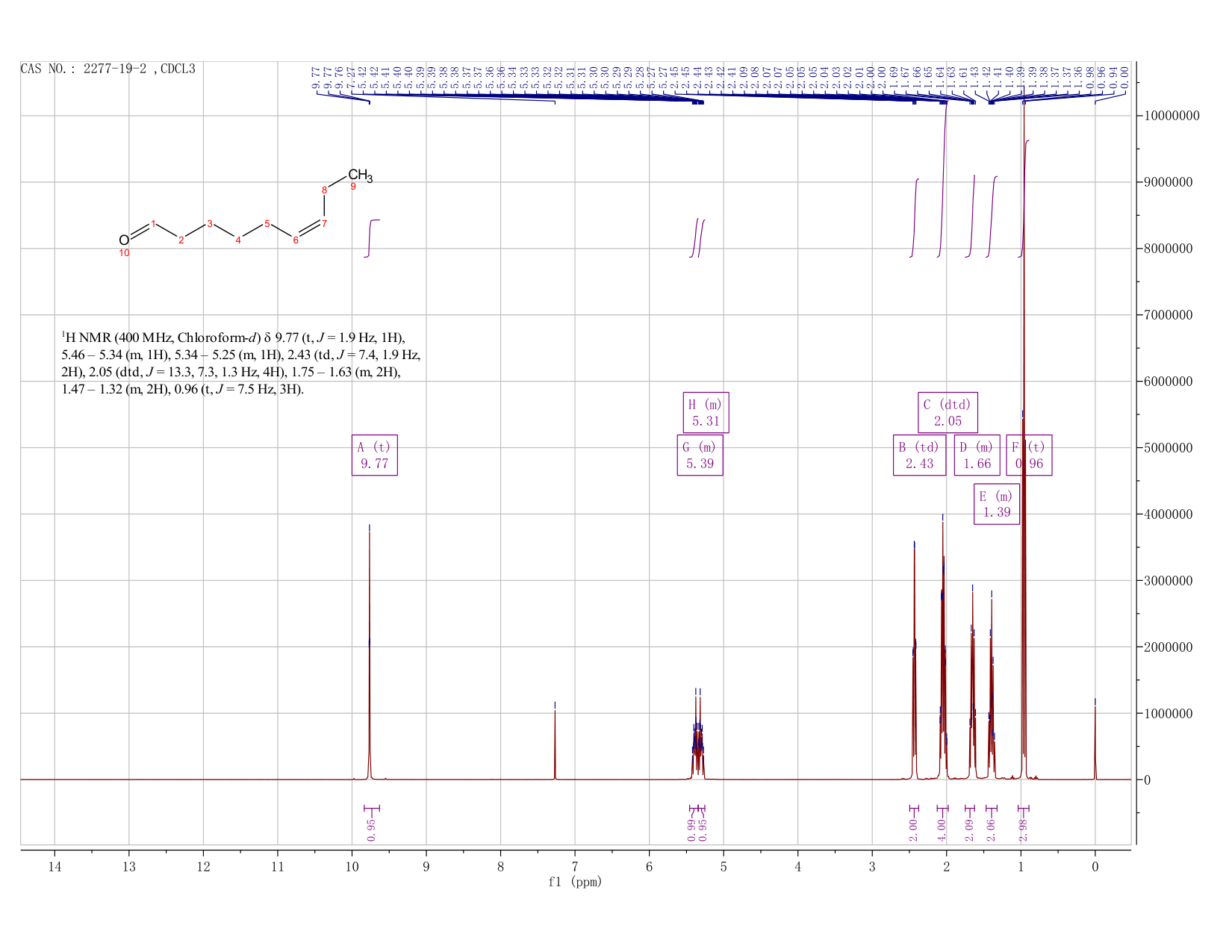Click integral value 2.09 near 1.66 ppm
The height and width of the screenshot is (952, 1232).
click(970, 830)
